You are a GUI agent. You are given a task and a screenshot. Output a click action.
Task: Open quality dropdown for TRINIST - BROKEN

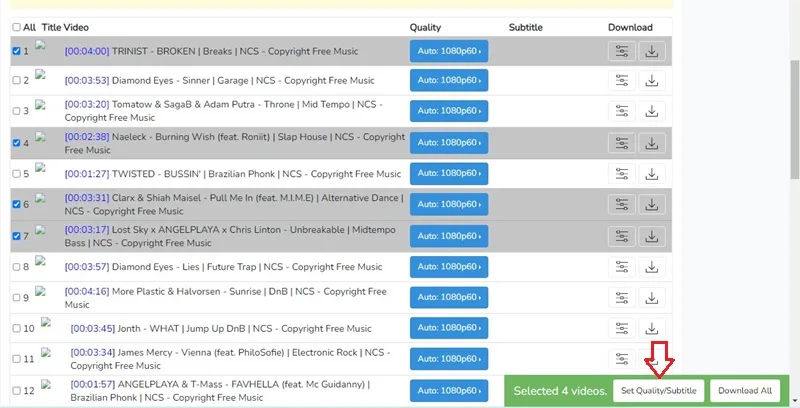449,51
